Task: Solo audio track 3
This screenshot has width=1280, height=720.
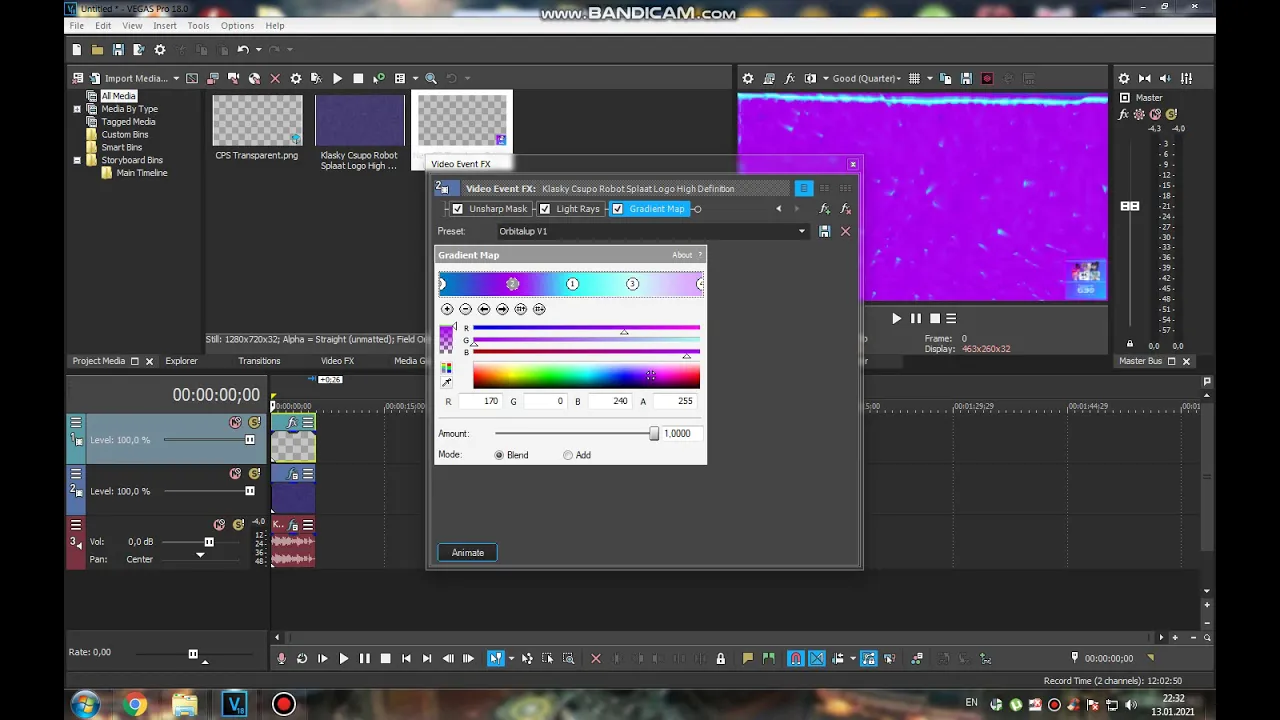Action: pyautogui.click(x=238, y=525)
